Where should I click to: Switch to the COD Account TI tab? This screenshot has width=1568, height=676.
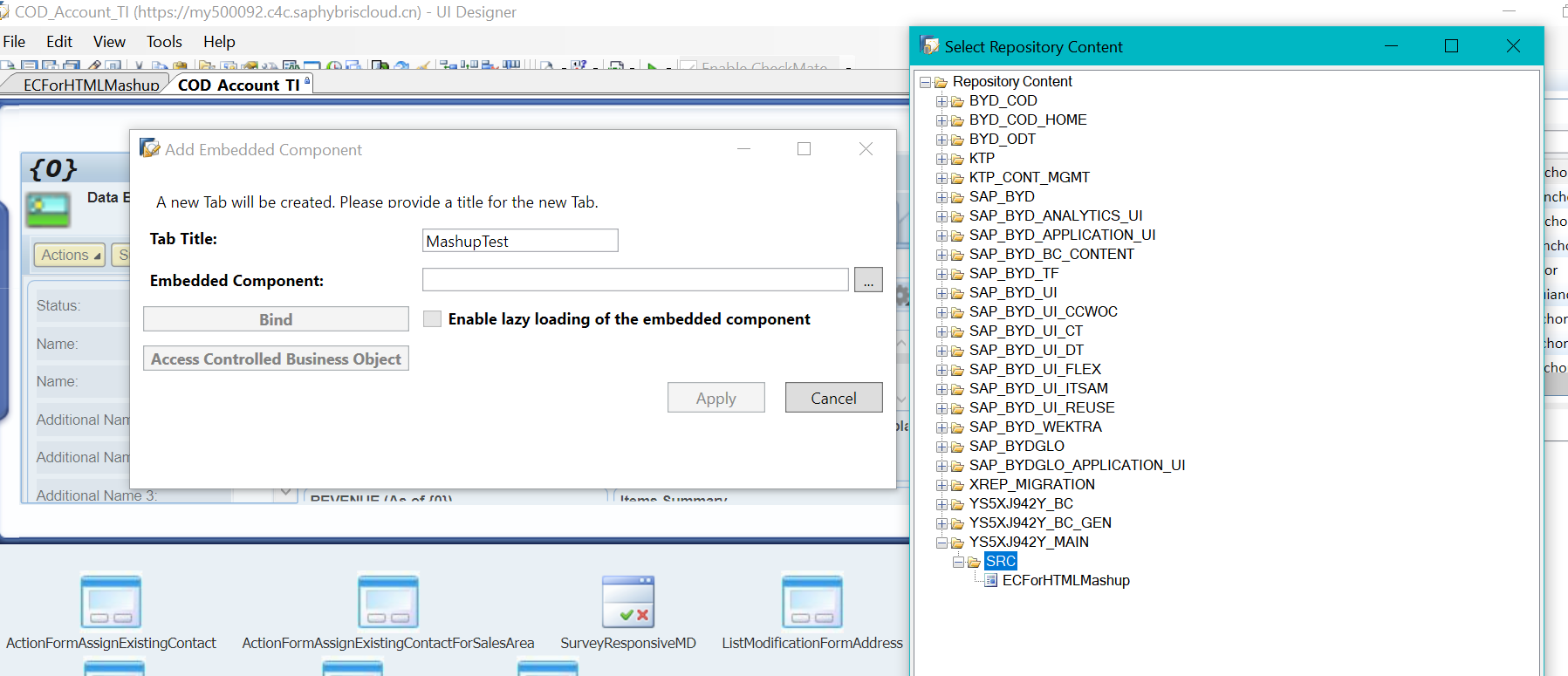point(239,85)
